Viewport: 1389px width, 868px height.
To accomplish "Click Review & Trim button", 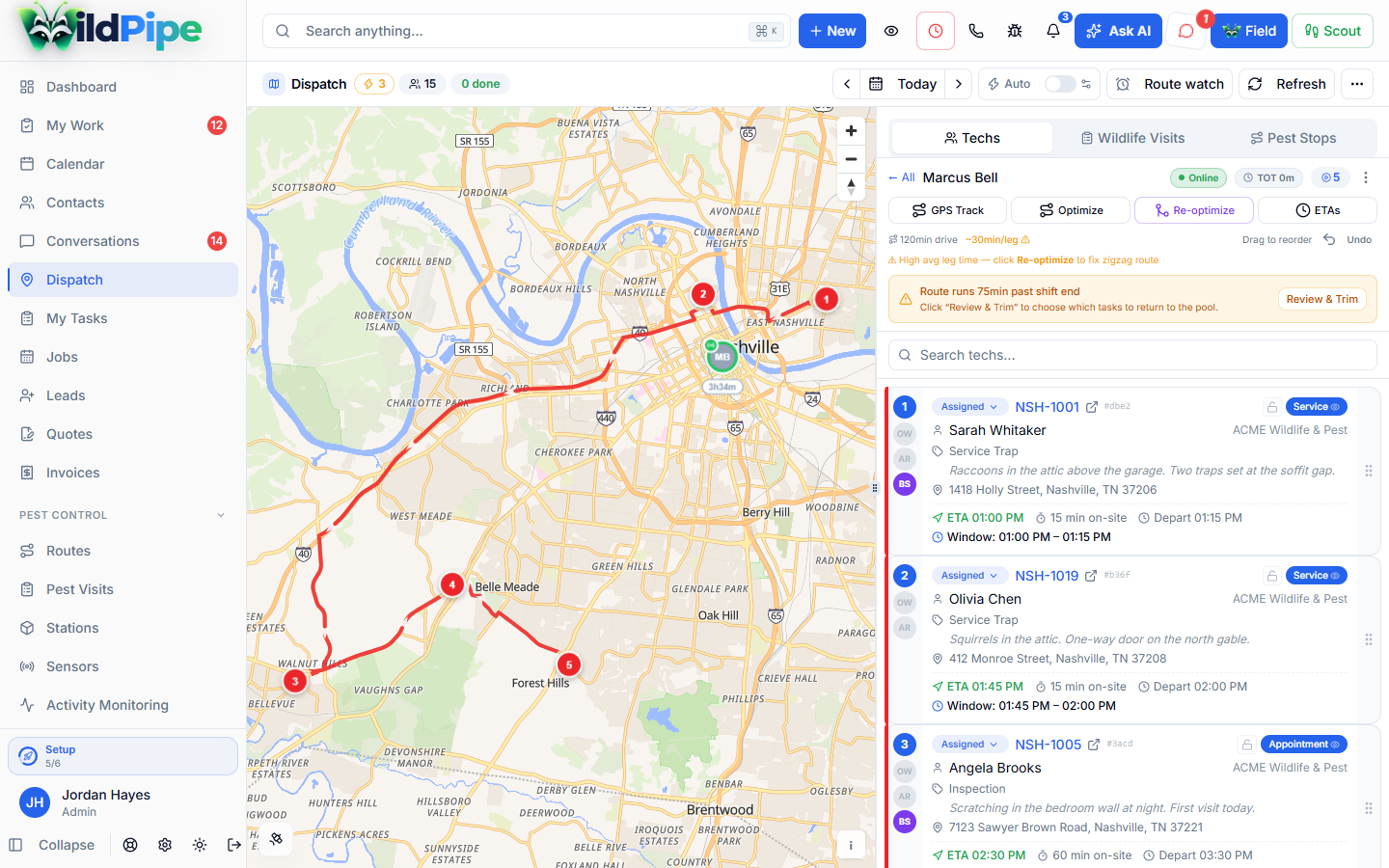I will click(1321, 299).
